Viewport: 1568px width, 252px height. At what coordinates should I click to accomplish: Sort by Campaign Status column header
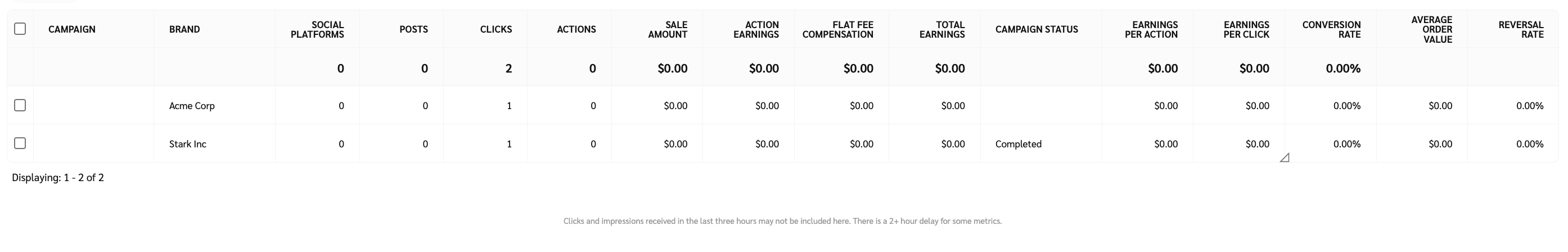tap(1036, 29)
